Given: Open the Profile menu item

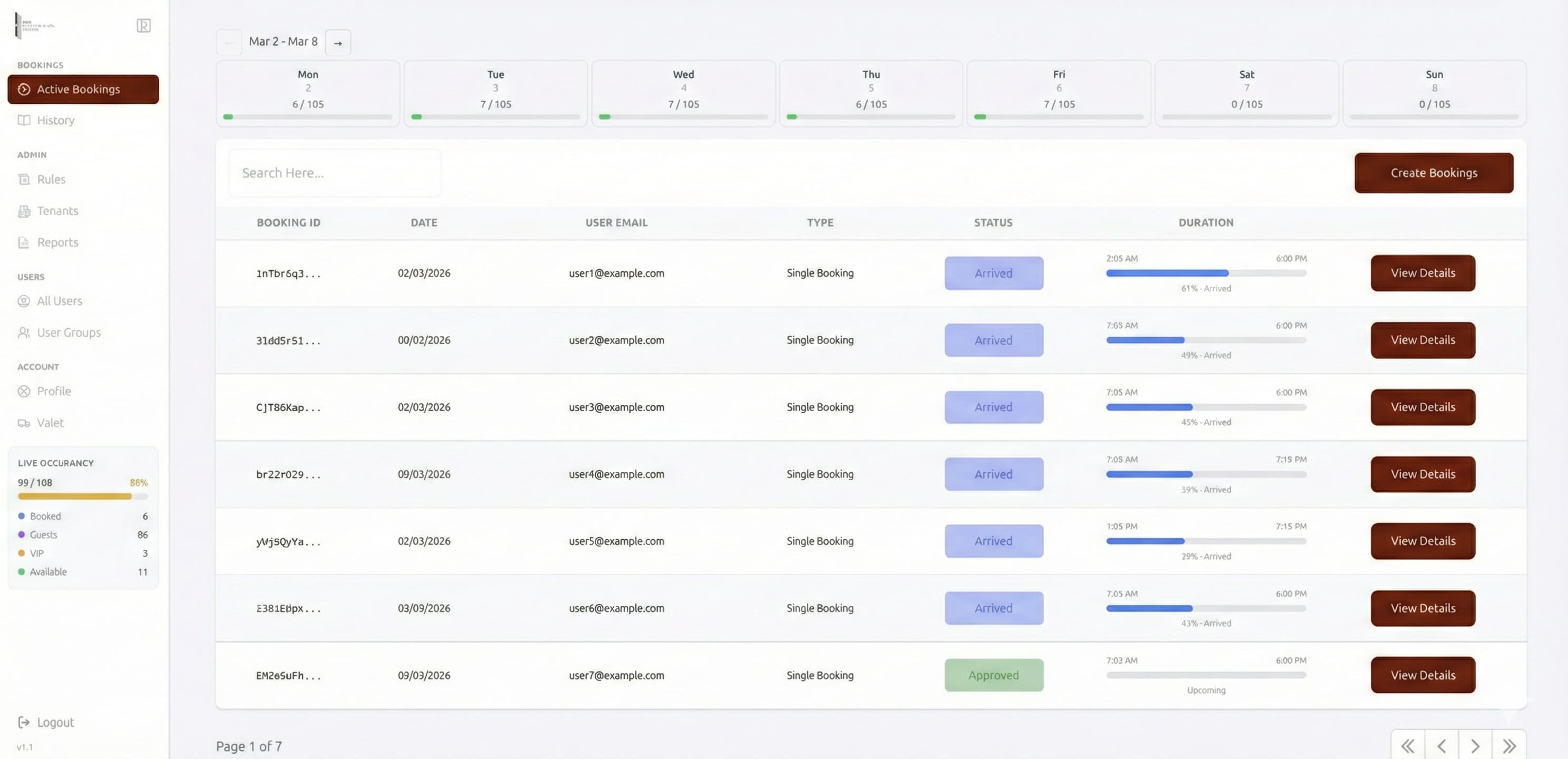Looking at the screenshot, I should [54, 391].
